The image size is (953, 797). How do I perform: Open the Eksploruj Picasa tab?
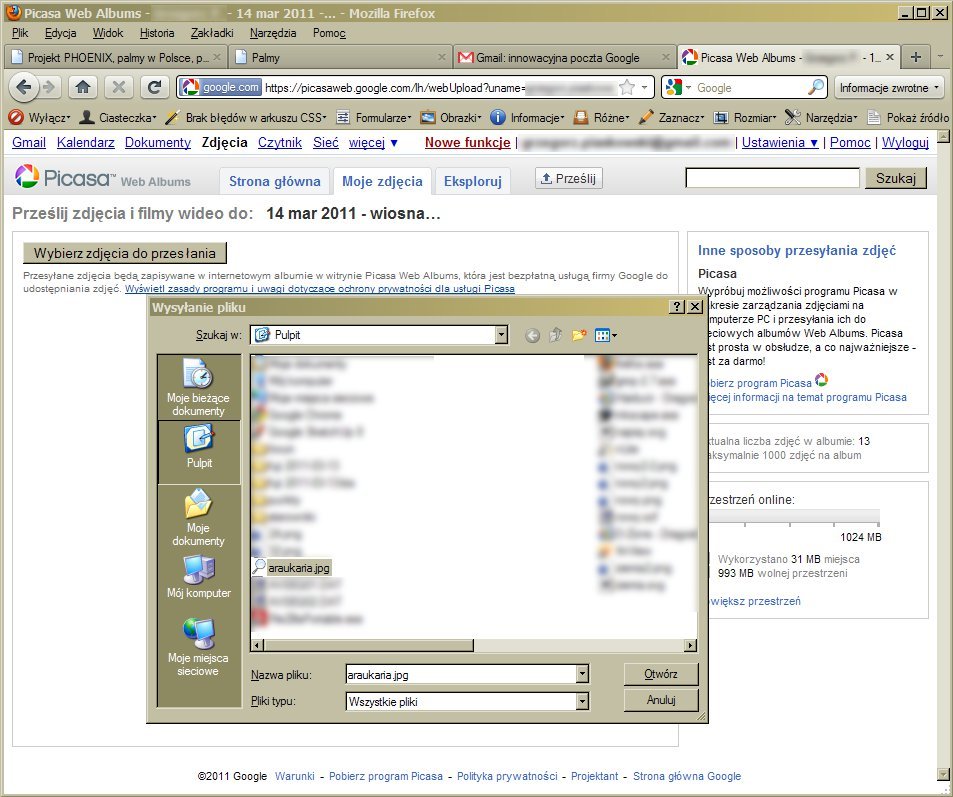click(x=472, y=181)
